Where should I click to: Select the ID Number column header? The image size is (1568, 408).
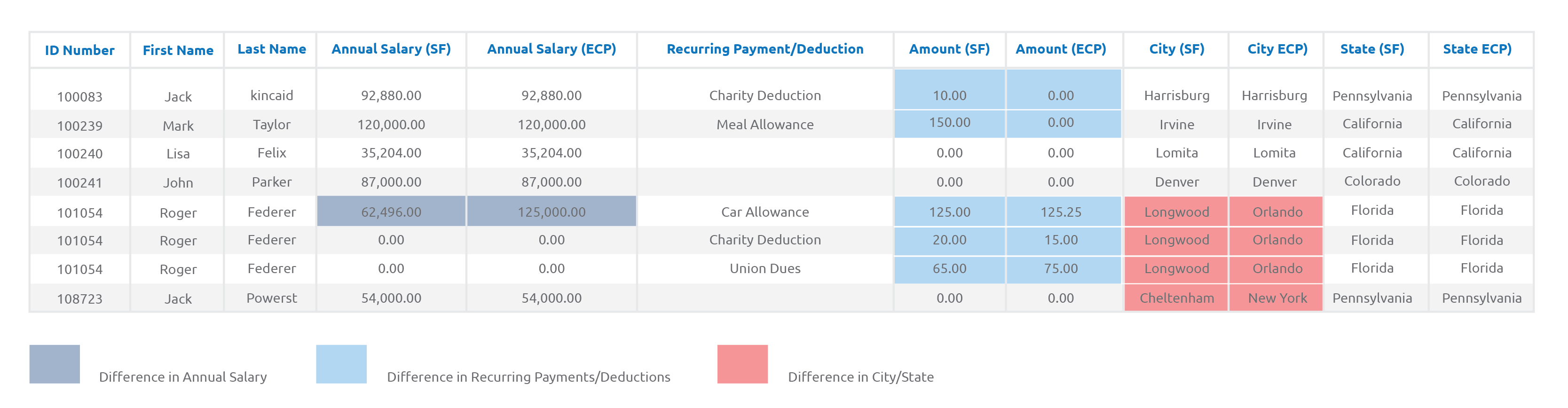(80, 51)
